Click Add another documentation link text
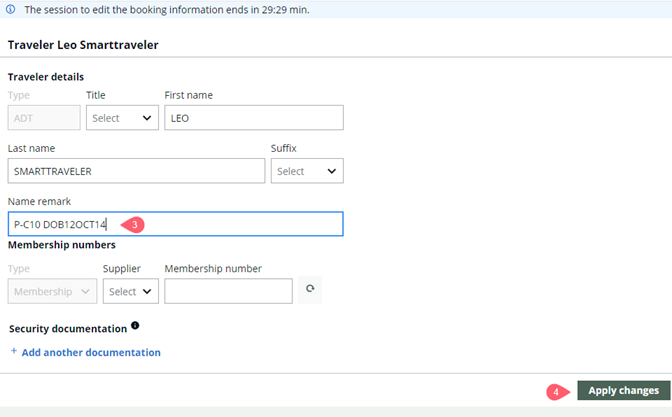This screenshot has width=672, height=417. [x=91, y=352]
